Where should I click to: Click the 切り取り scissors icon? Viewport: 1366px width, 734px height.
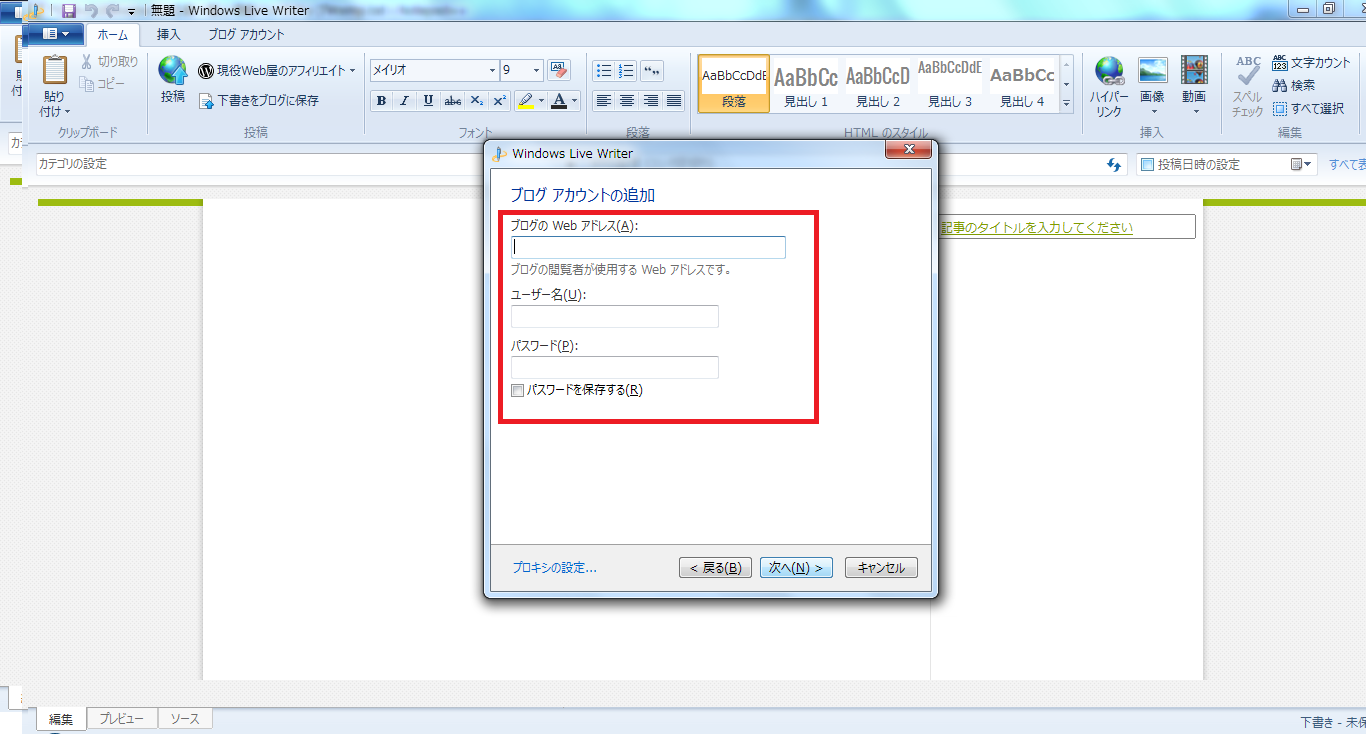(87, 62)
